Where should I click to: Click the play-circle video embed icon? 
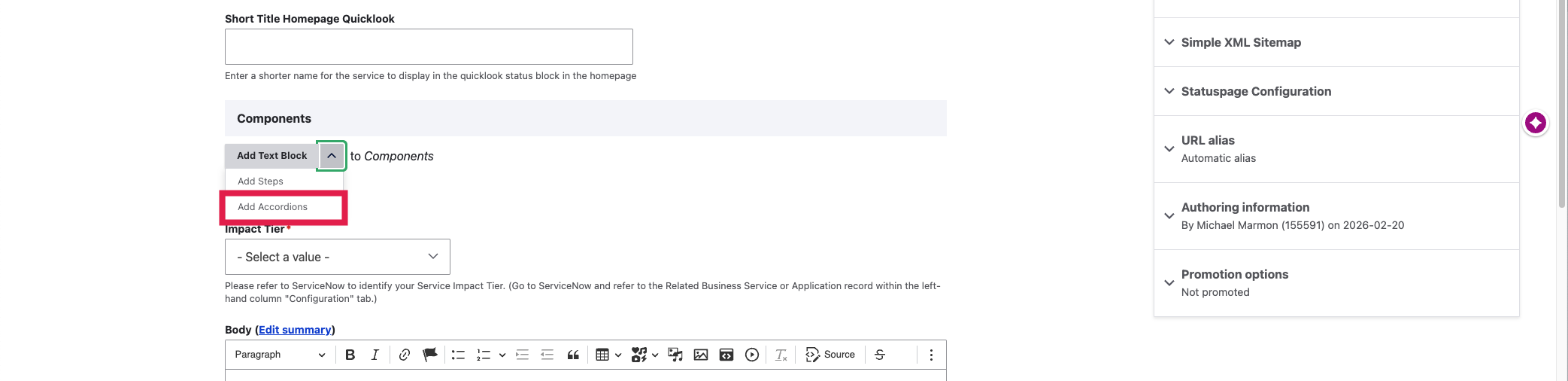[752, 355]
